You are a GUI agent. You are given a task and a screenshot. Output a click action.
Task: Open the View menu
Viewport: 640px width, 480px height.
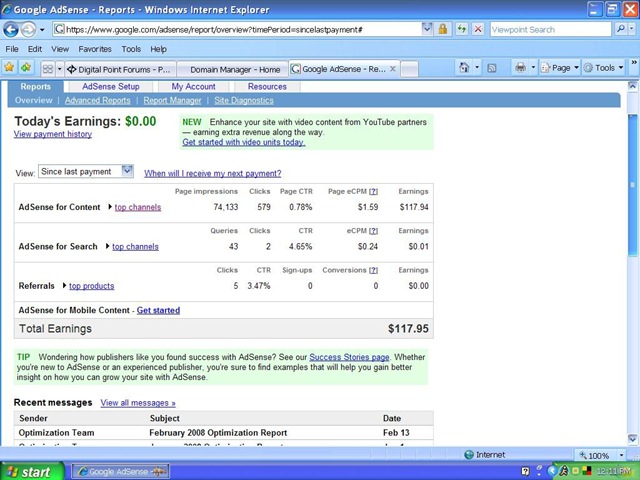60,49
